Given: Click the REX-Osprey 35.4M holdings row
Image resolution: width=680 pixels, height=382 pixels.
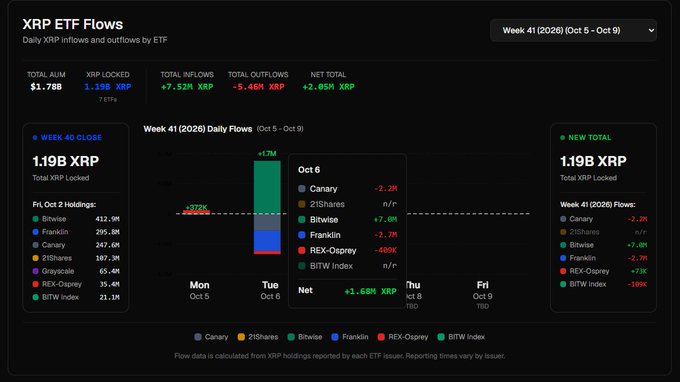Looking at the screenshot, I should [x=76, y=284].
